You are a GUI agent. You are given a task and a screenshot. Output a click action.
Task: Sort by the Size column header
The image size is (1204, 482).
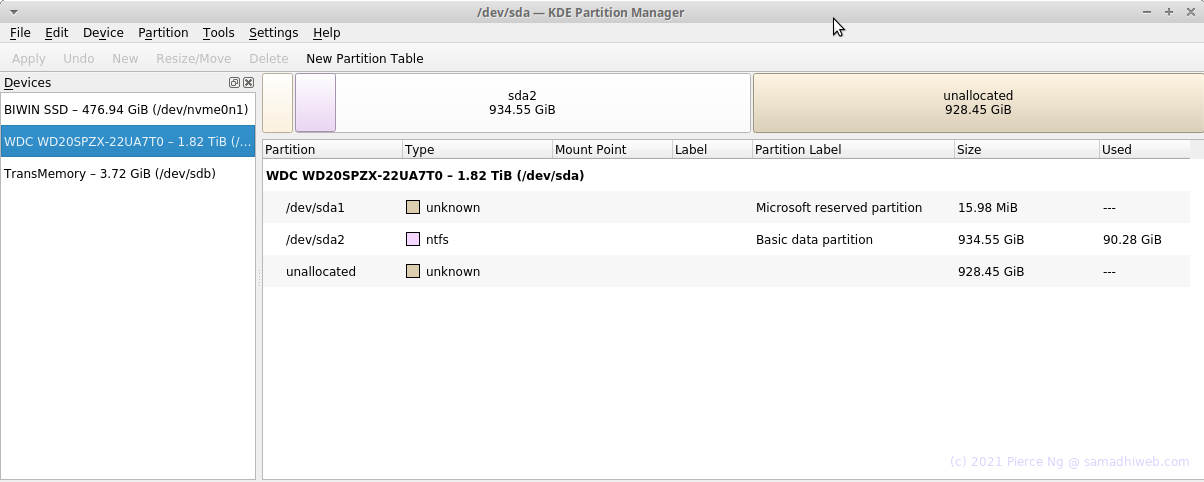point(1026,150)
